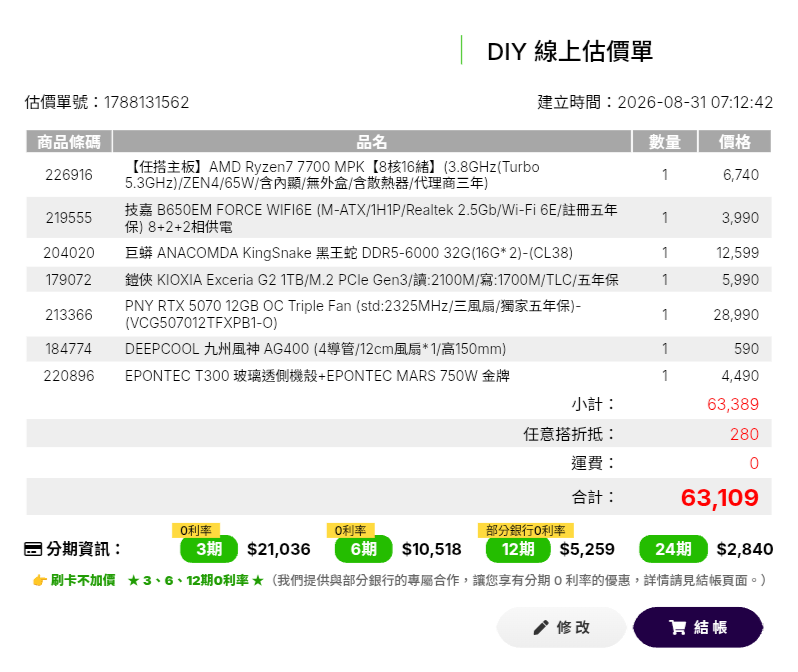
Task: Click the 商品條碼 column header
Action: [69, 142]
